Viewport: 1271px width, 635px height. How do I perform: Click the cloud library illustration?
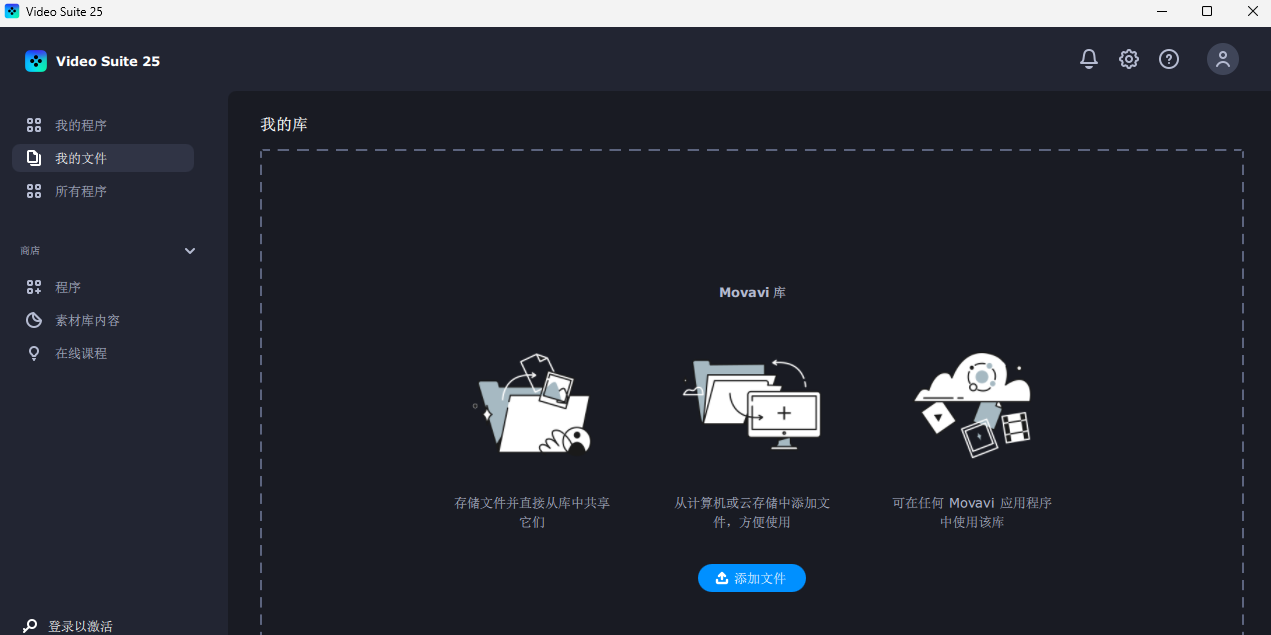(972, 403)
